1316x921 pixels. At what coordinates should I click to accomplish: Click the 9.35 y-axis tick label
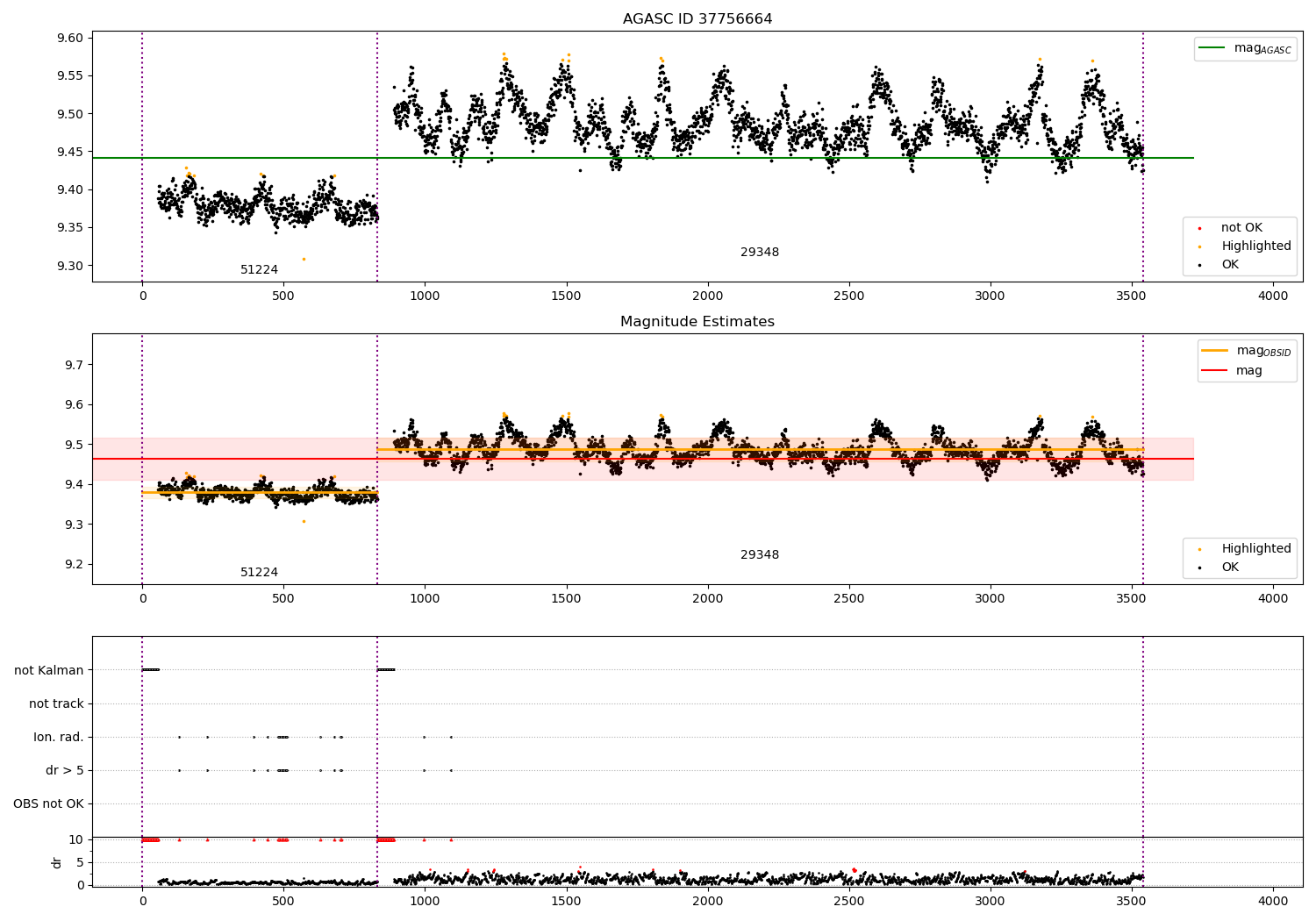point(70,228)
